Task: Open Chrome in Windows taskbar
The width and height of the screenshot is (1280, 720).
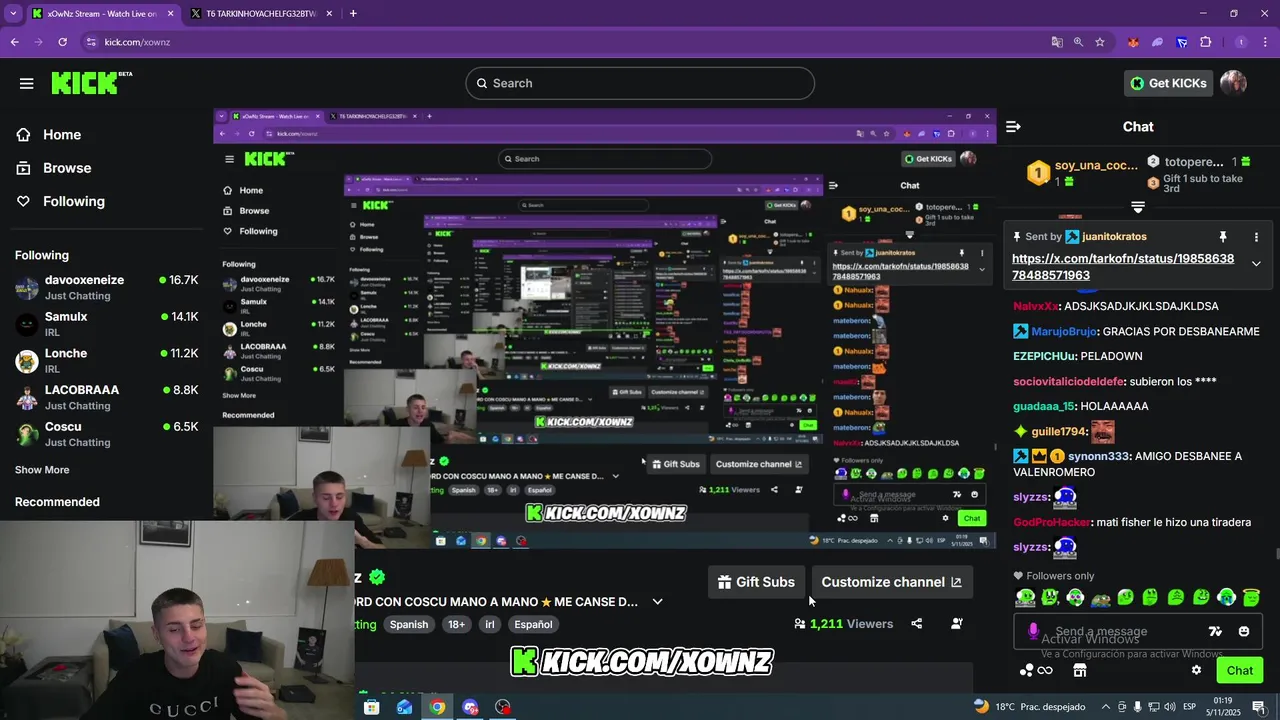Action: point(437,707)
